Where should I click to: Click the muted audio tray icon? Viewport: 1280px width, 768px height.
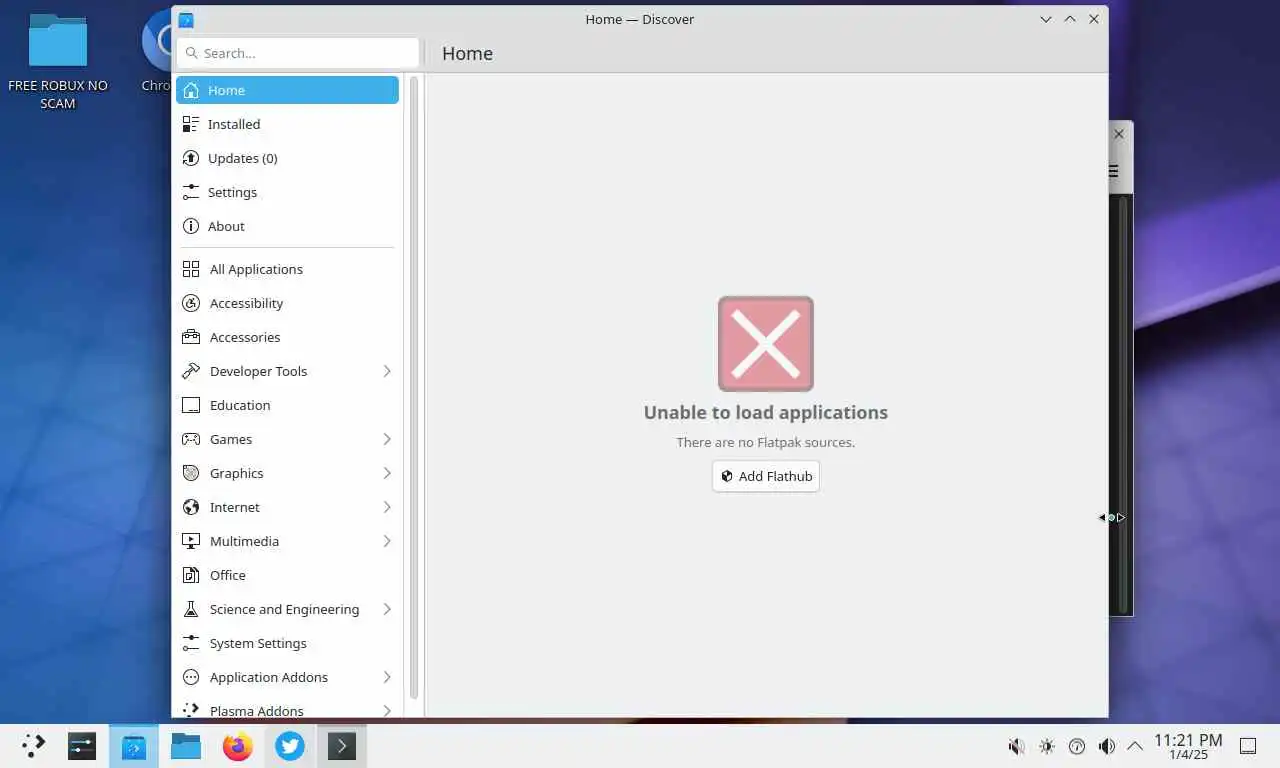pos(1016,746)
